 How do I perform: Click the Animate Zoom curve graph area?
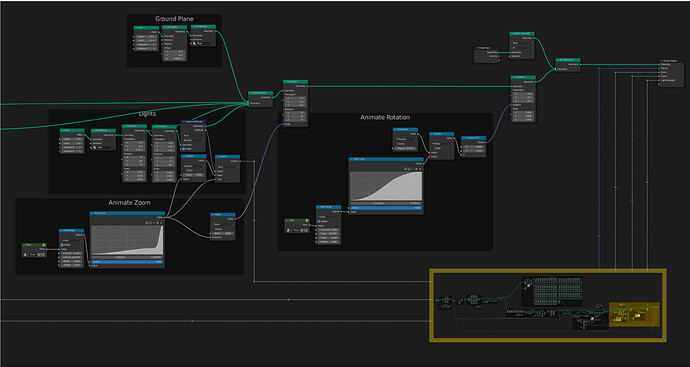[x=127, y=240]
